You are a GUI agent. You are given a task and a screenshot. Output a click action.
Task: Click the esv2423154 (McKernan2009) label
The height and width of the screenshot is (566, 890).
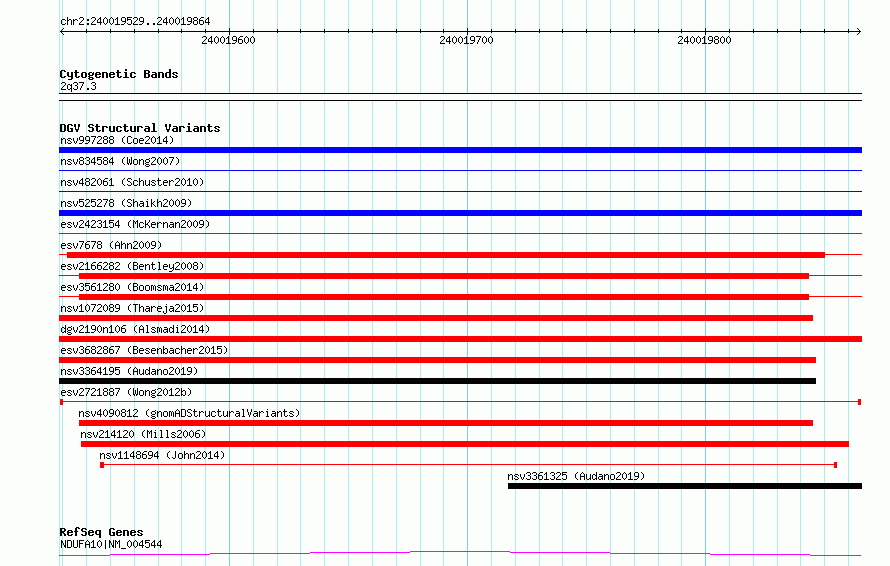point(135,224)
